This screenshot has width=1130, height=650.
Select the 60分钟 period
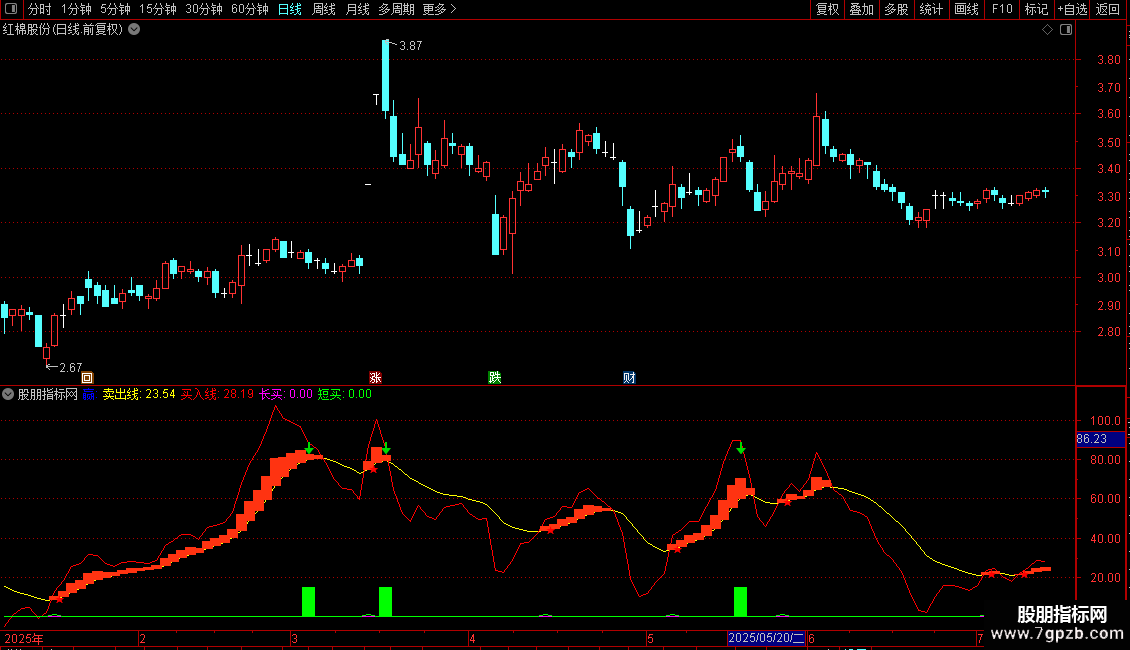point(249,9)
